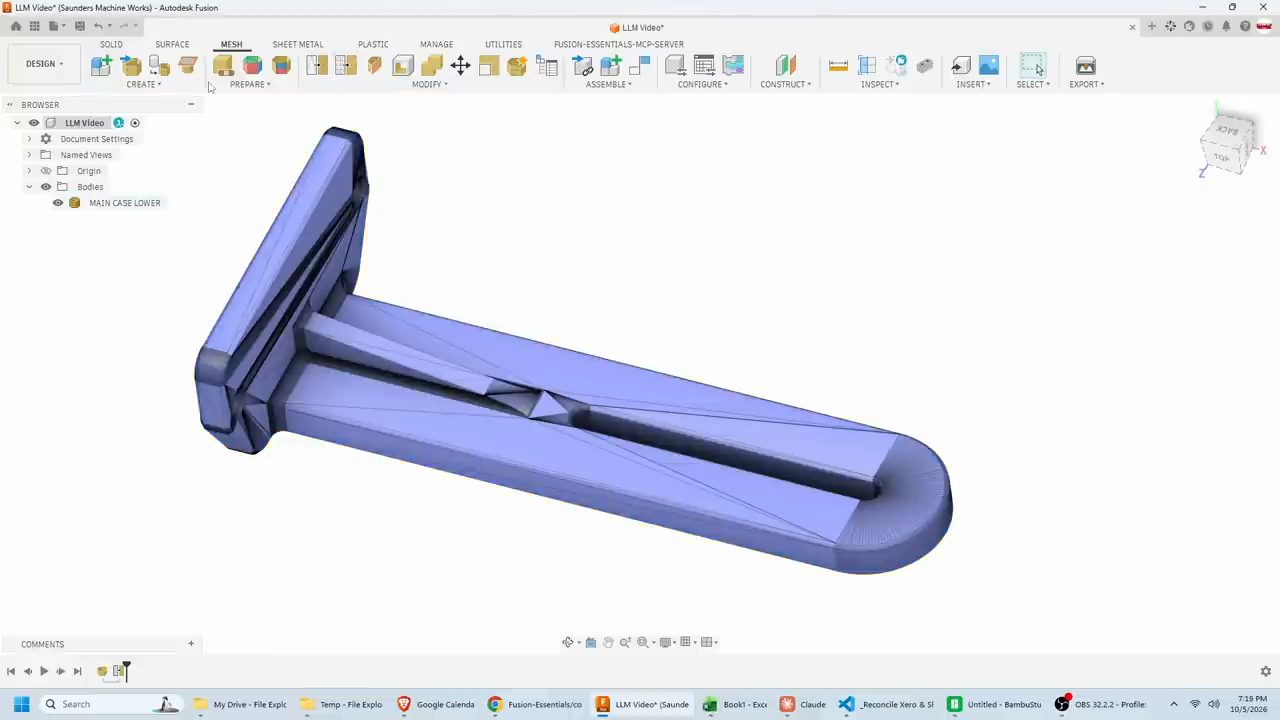This screenshot has width=1280, height=720.
Task: Play the design timeline
Action: click(44, 671)
